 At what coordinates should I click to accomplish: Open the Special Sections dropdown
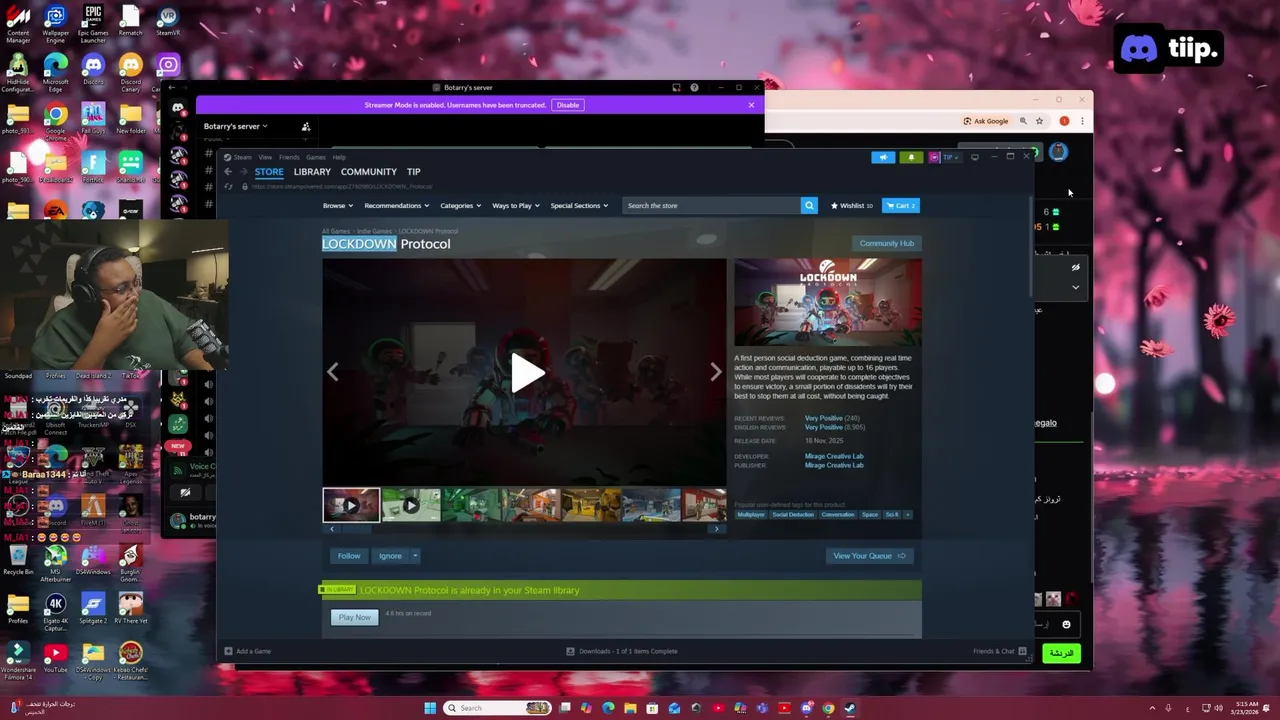pos(579,205)
